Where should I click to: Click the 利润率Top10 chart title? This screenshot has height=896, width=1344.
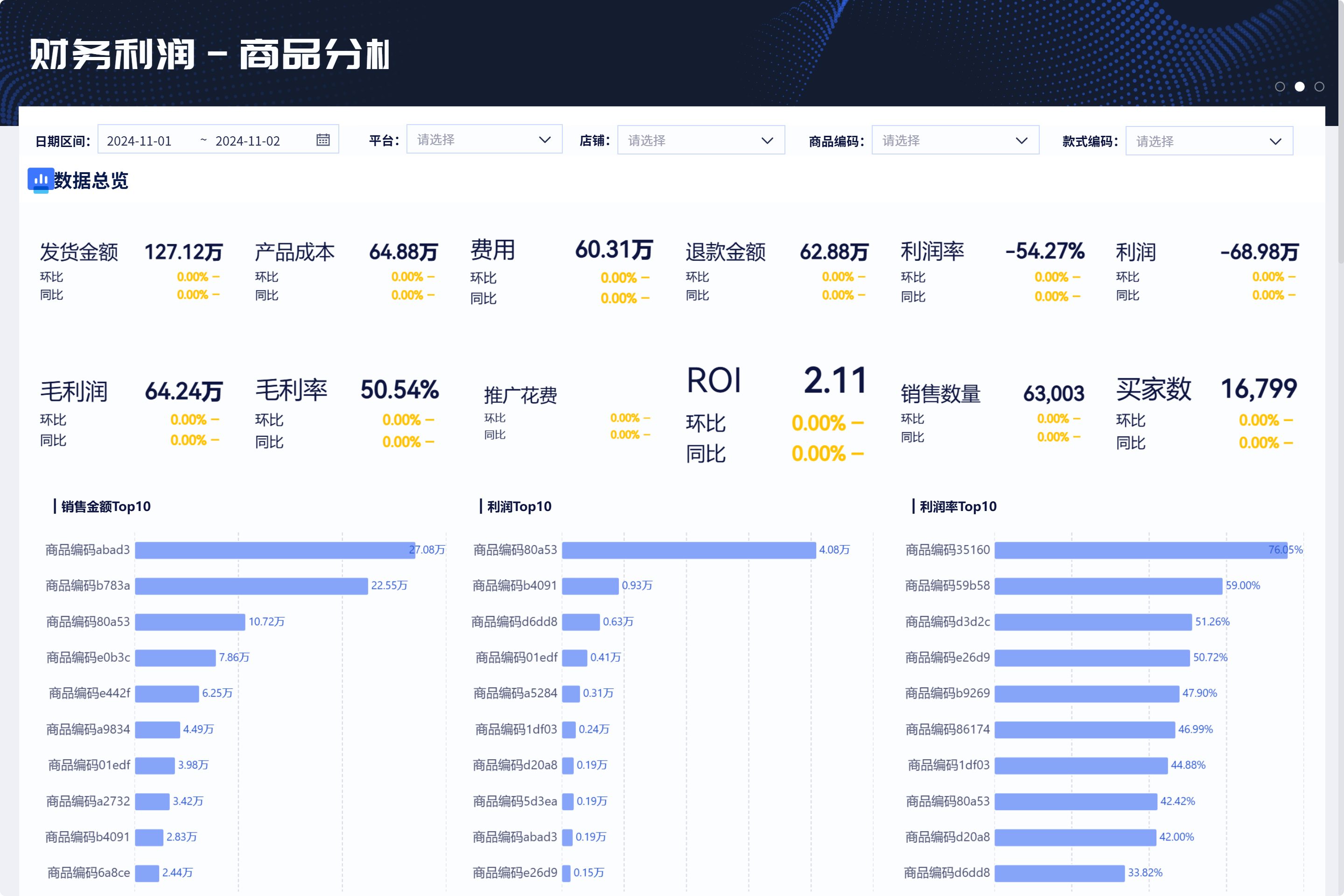pos(958,506)
